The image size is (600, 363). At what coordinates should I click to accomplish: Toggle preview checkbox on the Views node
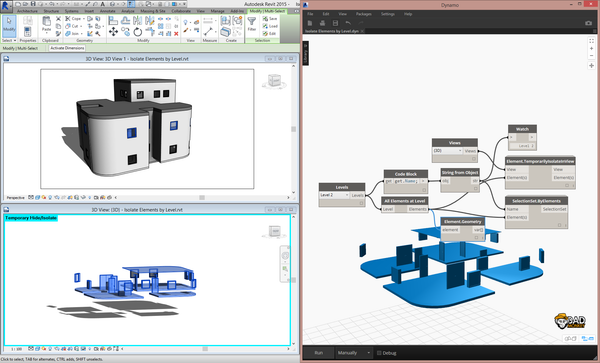(x=474, y=159)
